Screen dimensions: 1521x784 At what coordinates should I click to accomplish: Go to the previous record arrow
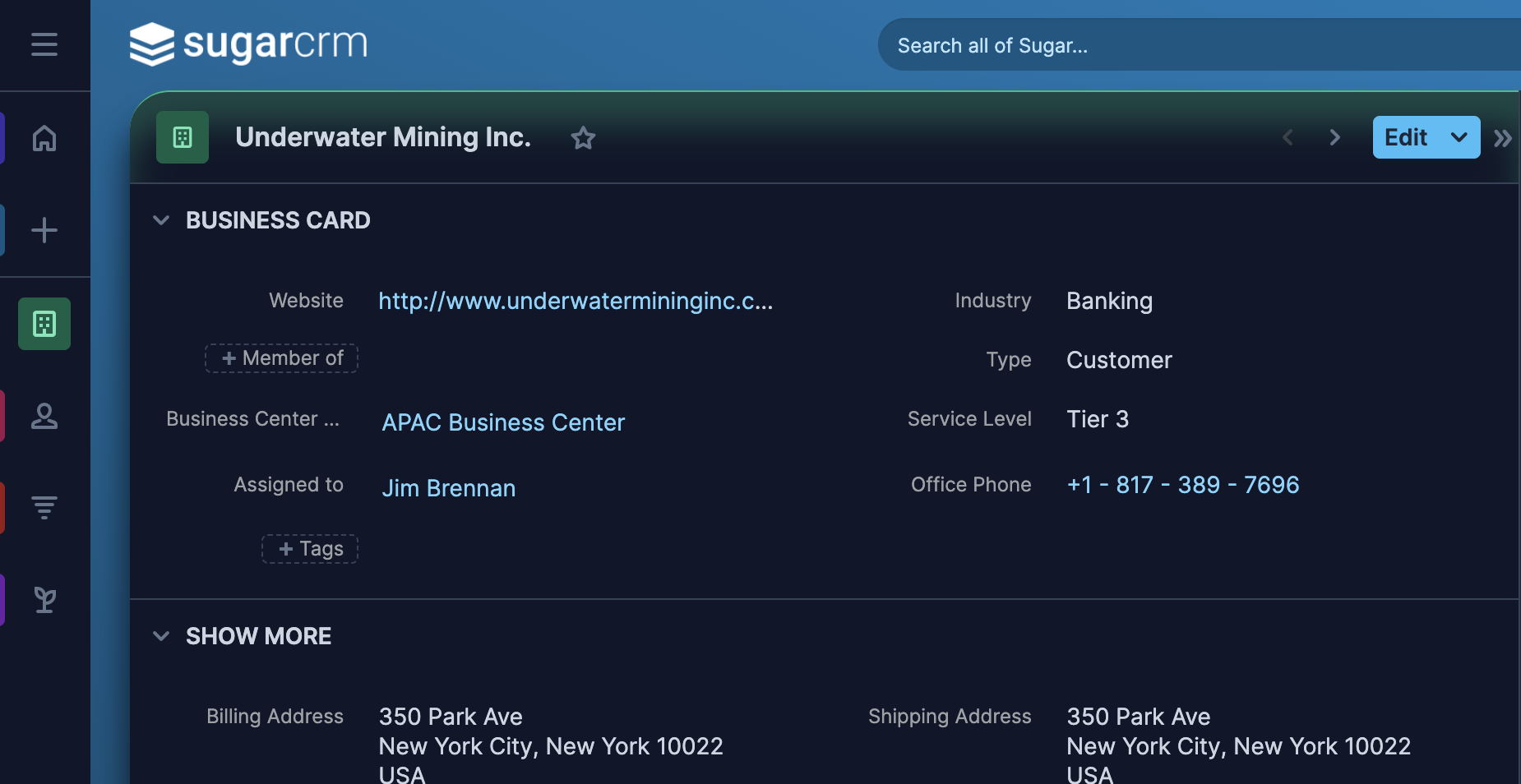1288,137
